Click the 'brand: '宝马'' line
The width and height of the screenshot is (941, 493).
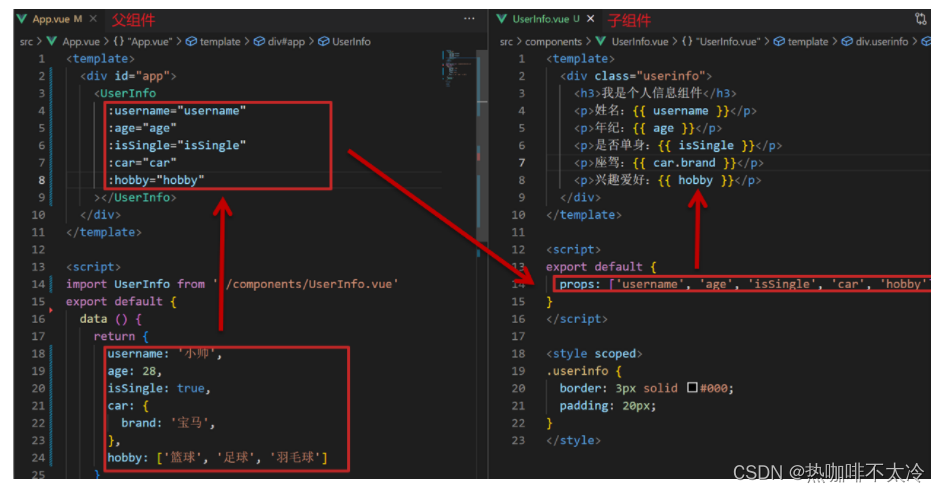click(168, 423)
